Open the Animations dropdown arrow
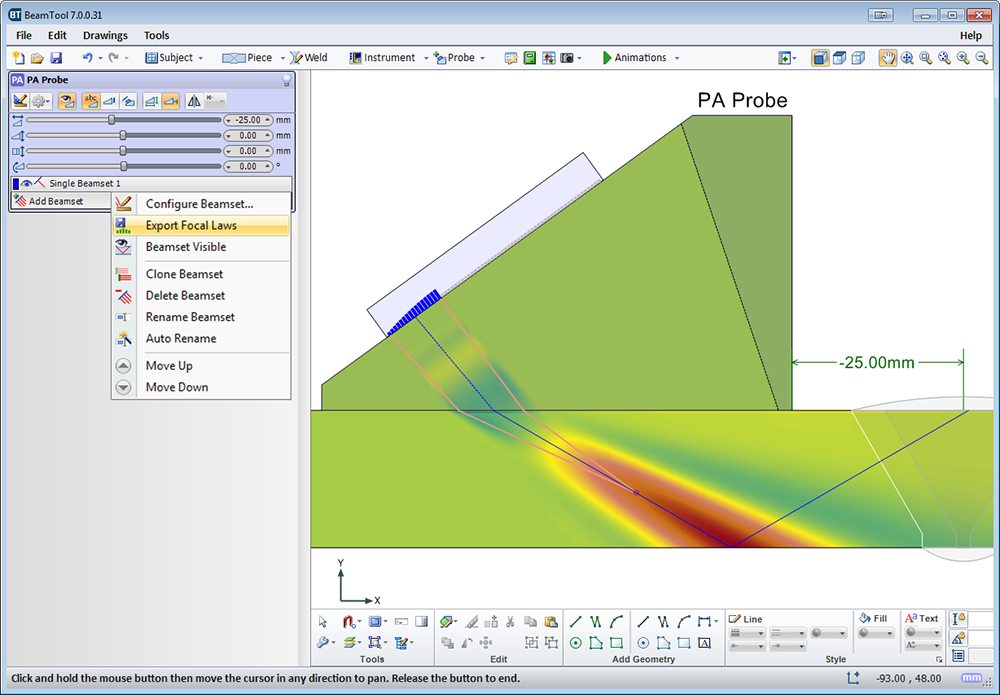Image resolution: width=1000 pixels, height=695 pixels. pos(677,58)
